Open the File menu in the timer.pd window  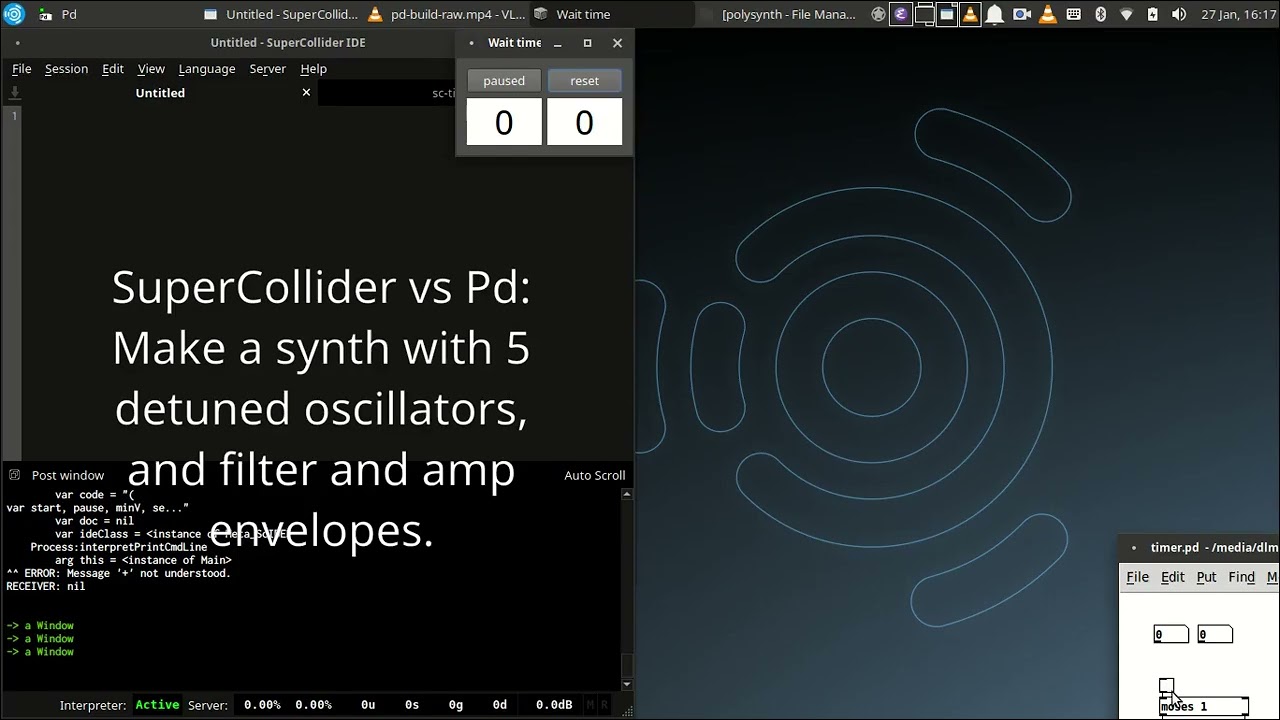pyautogui.click(x=1138, y=577)
